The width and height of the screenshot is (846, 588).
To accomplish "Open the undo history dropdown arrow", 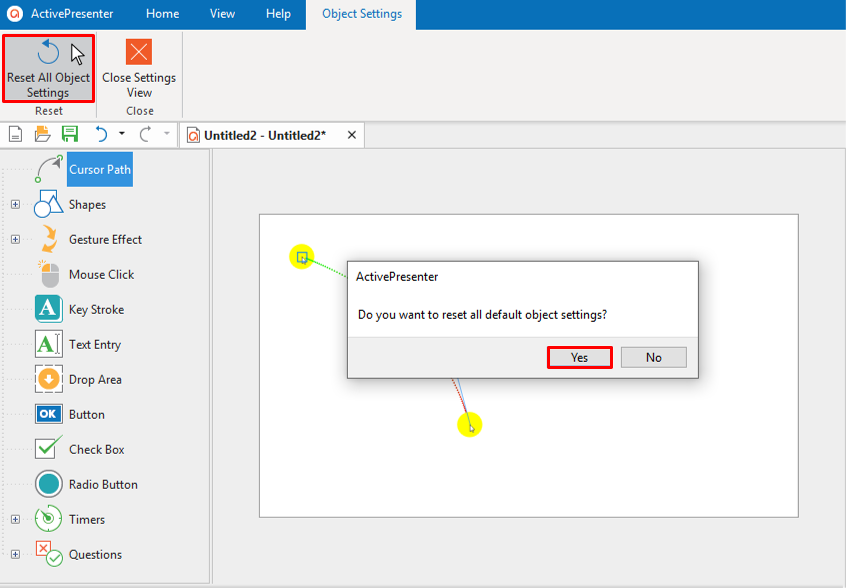I will (122, 134).
